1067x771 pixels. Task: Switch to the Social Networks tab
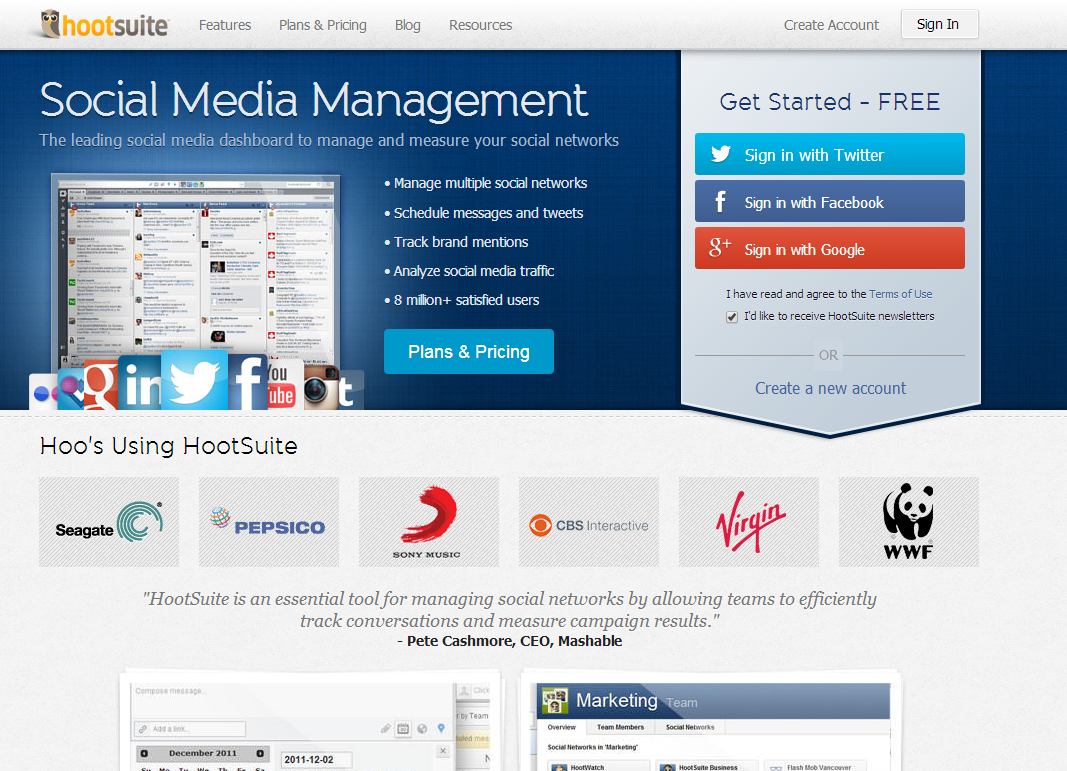click(x=690, y=727)
